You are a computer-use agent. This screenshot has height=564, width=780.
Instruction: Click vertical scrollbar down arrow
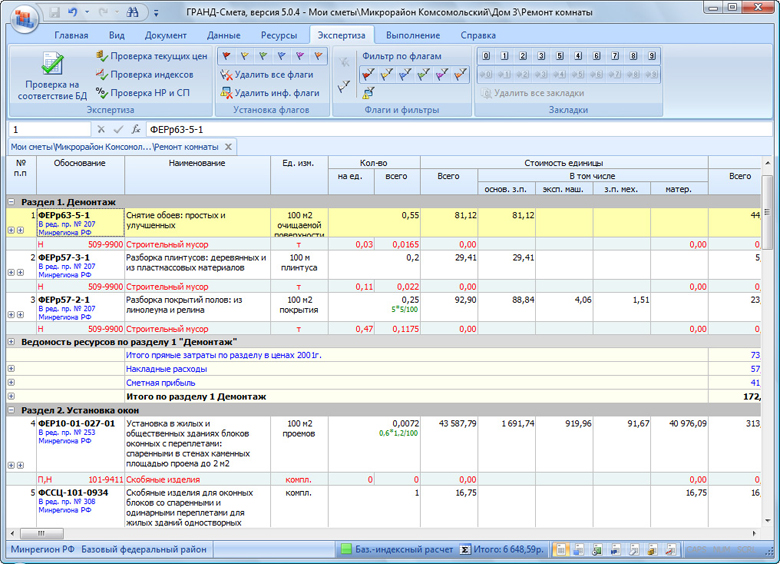(x=767, y=521)
